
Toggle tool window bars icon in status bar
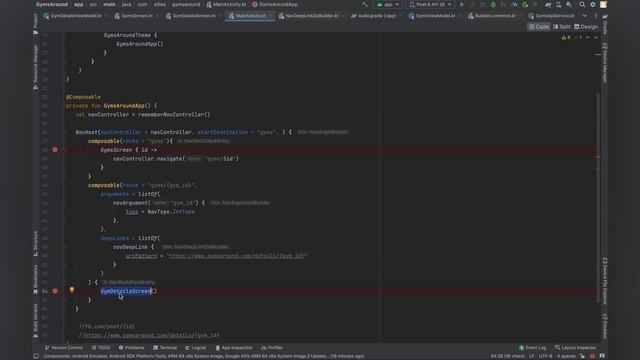point(36,356)
